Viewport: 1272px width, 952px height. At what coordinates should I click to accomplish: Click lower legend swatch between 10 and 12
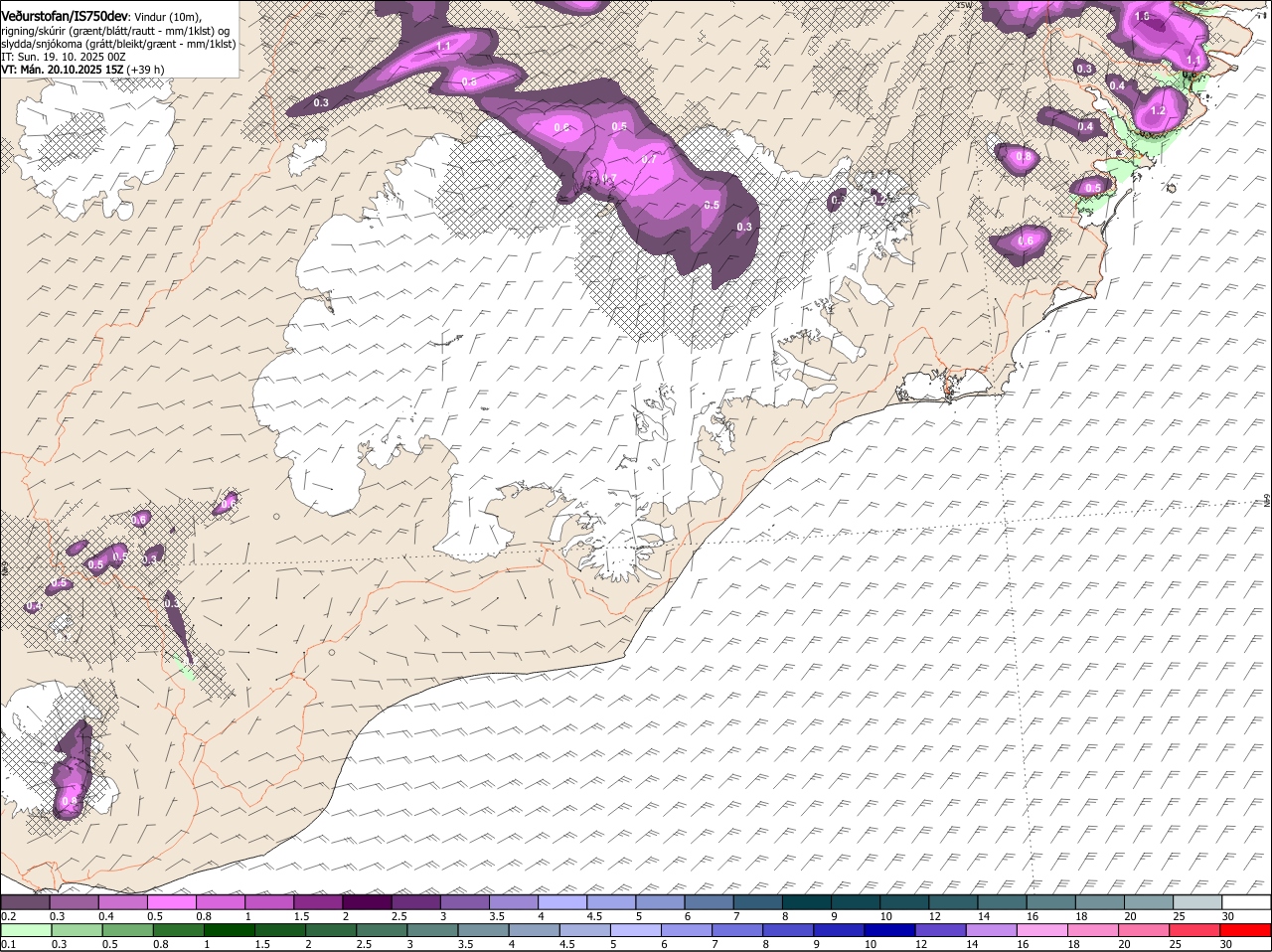pos(890,931)
